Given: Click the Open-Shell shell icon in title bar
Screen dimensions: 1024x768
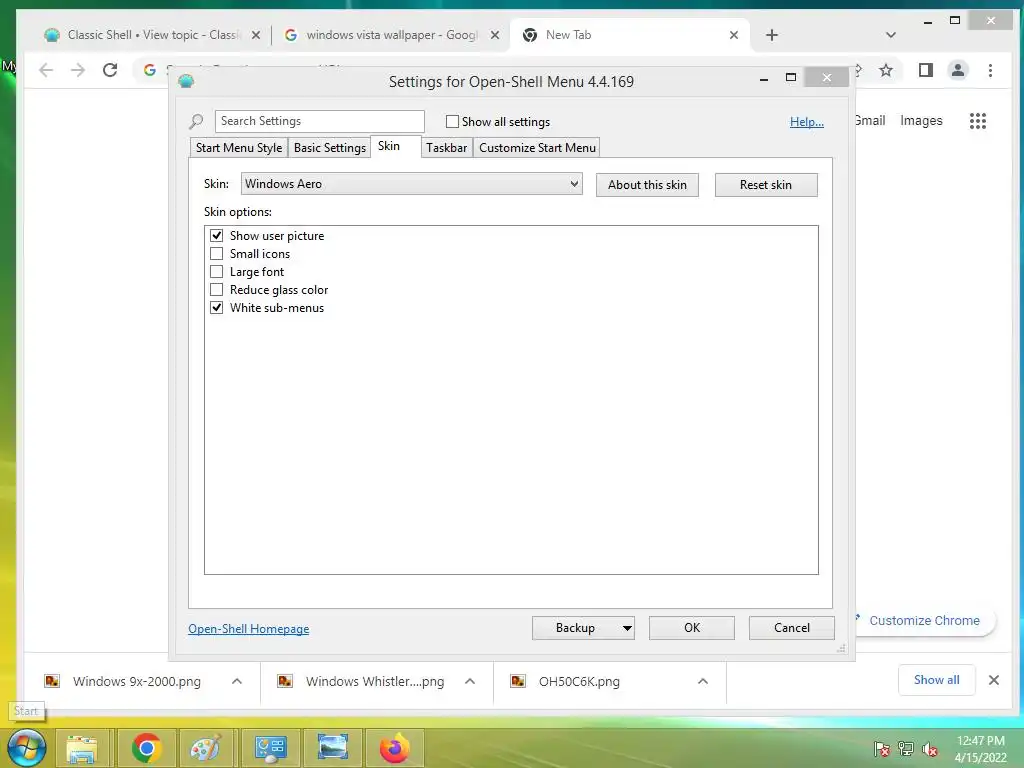Looking at the screenshot, I should pyautogui.click(x=186, y=82).
